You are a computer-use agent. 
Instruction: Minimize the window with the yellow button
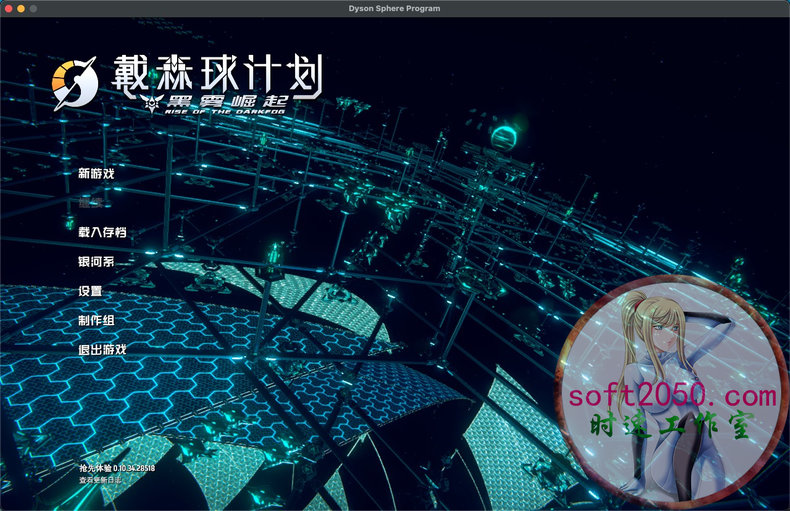(x=21, y=9)
